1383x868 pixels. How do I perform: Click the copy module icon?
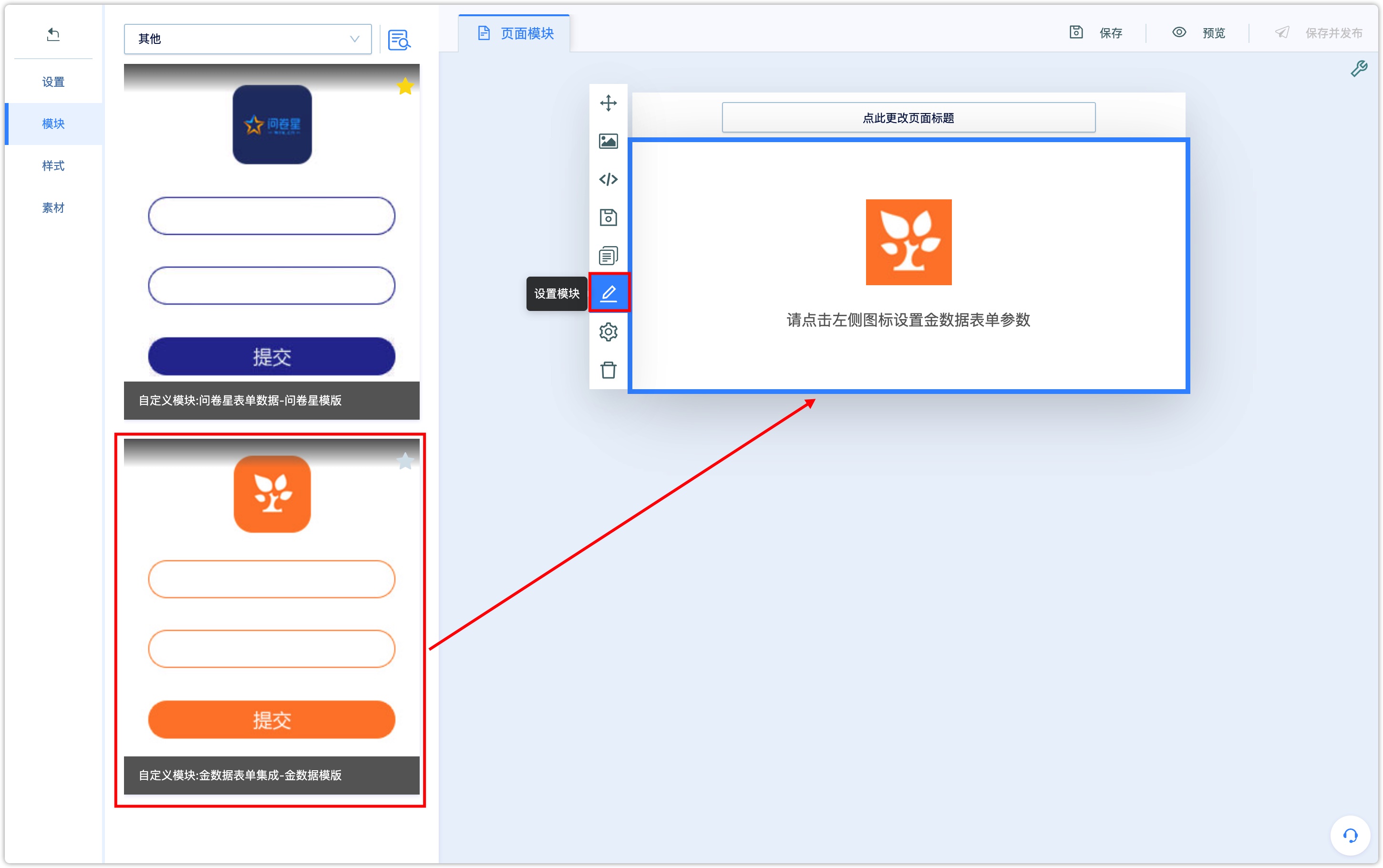pos(609,256)
